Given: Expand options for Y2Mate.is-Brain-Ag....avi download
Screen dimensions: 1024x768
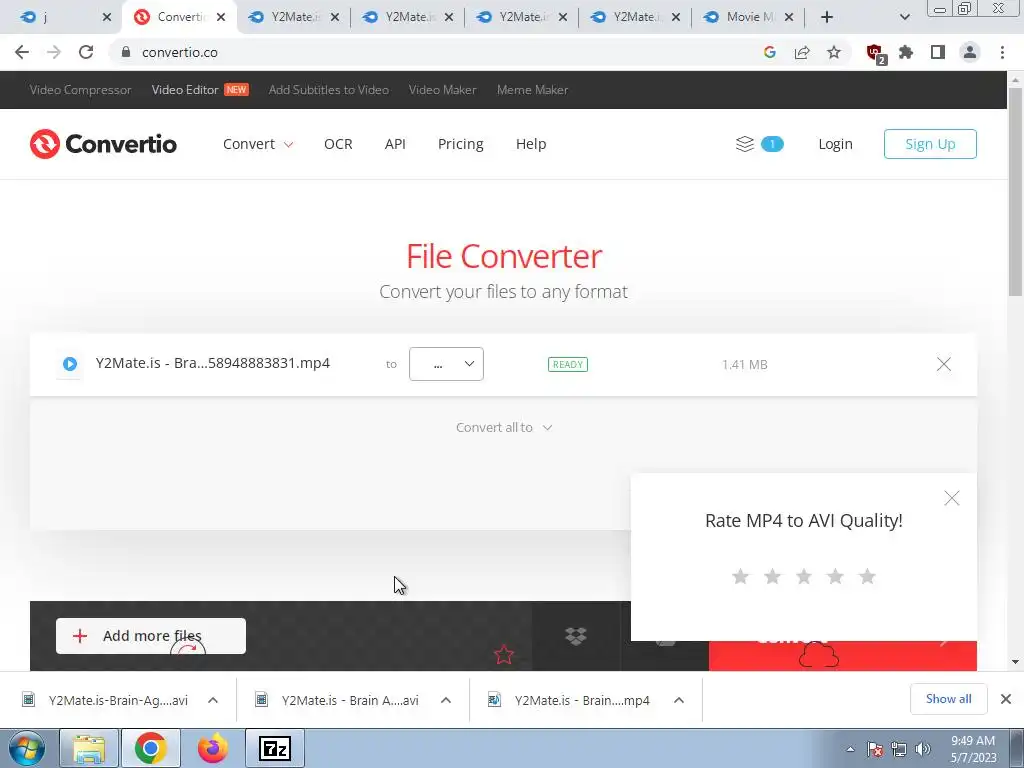Looking at the screenshot, I should pyautogui.click(x=213, y=700).
